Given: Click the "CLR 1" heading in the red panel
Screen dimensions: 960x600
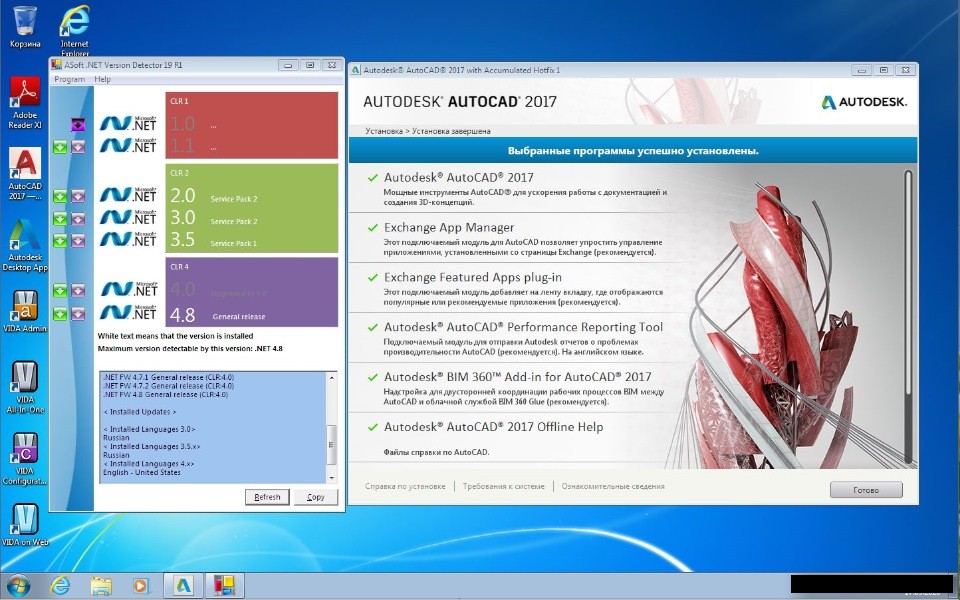Looking at the screenshot, I should [179, 101].
